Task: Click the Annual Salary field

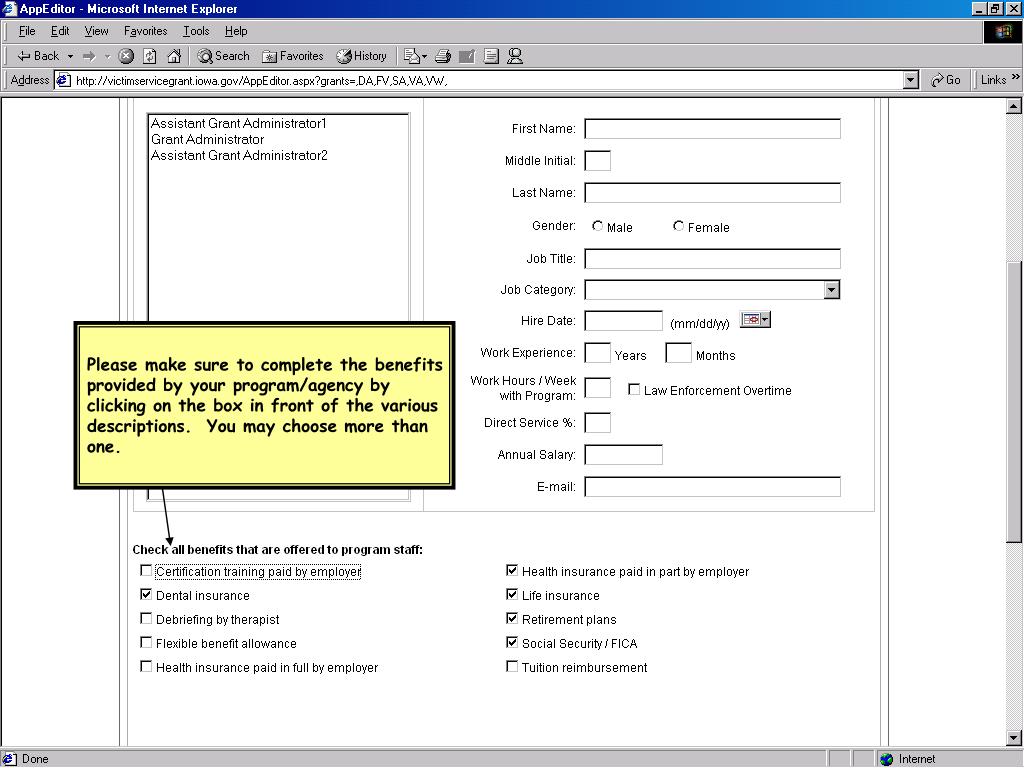Action: point(624,455)
